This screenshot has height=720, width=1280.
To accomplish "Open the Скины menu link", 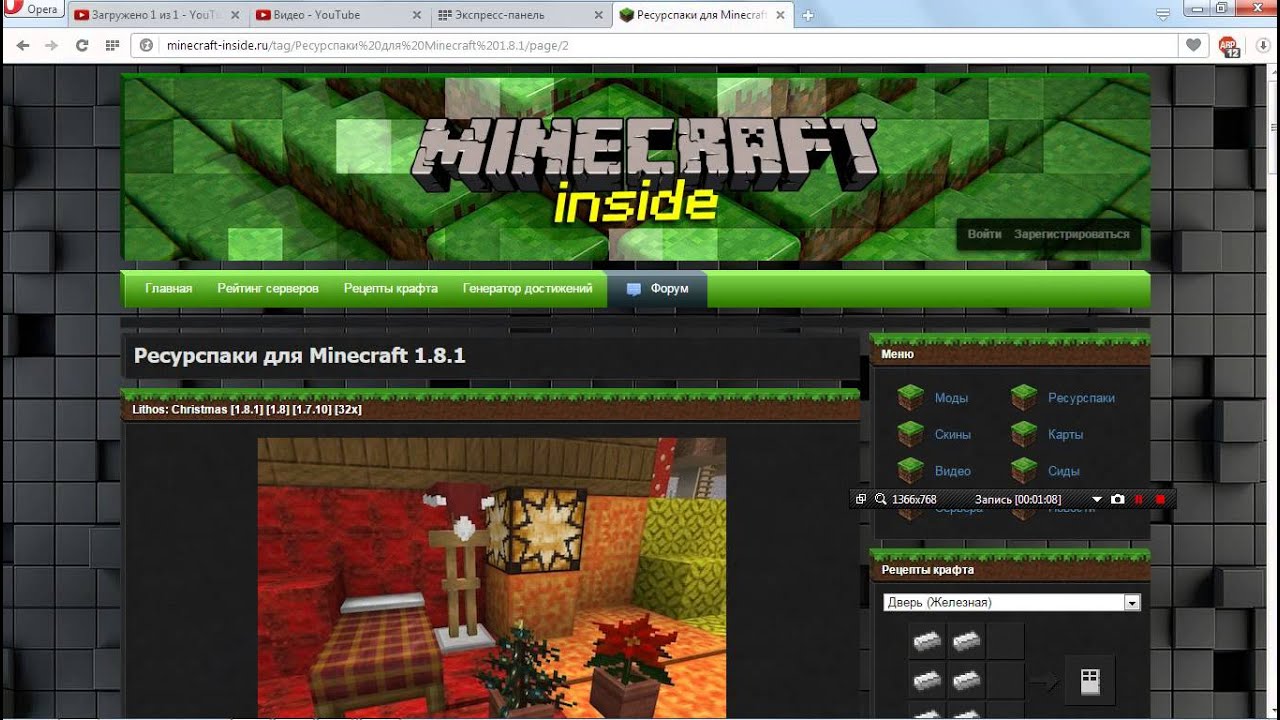I will click(953, 434).
